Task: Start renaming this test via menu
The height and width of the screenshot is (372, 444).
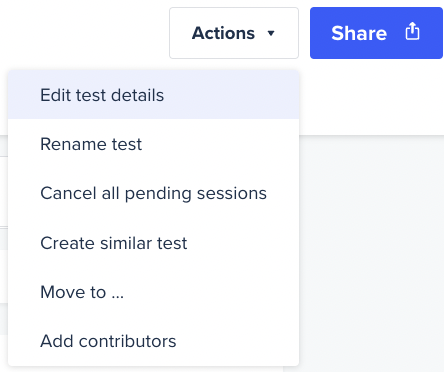Action: (153, 144)
